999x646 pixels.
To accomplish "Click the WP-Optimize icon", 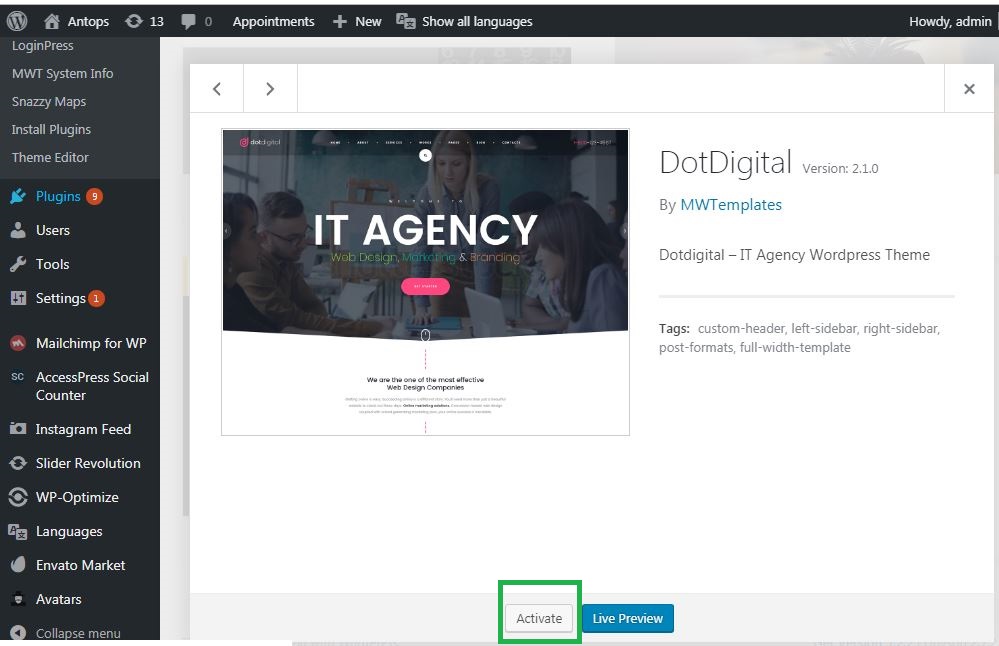I will 18,497.
